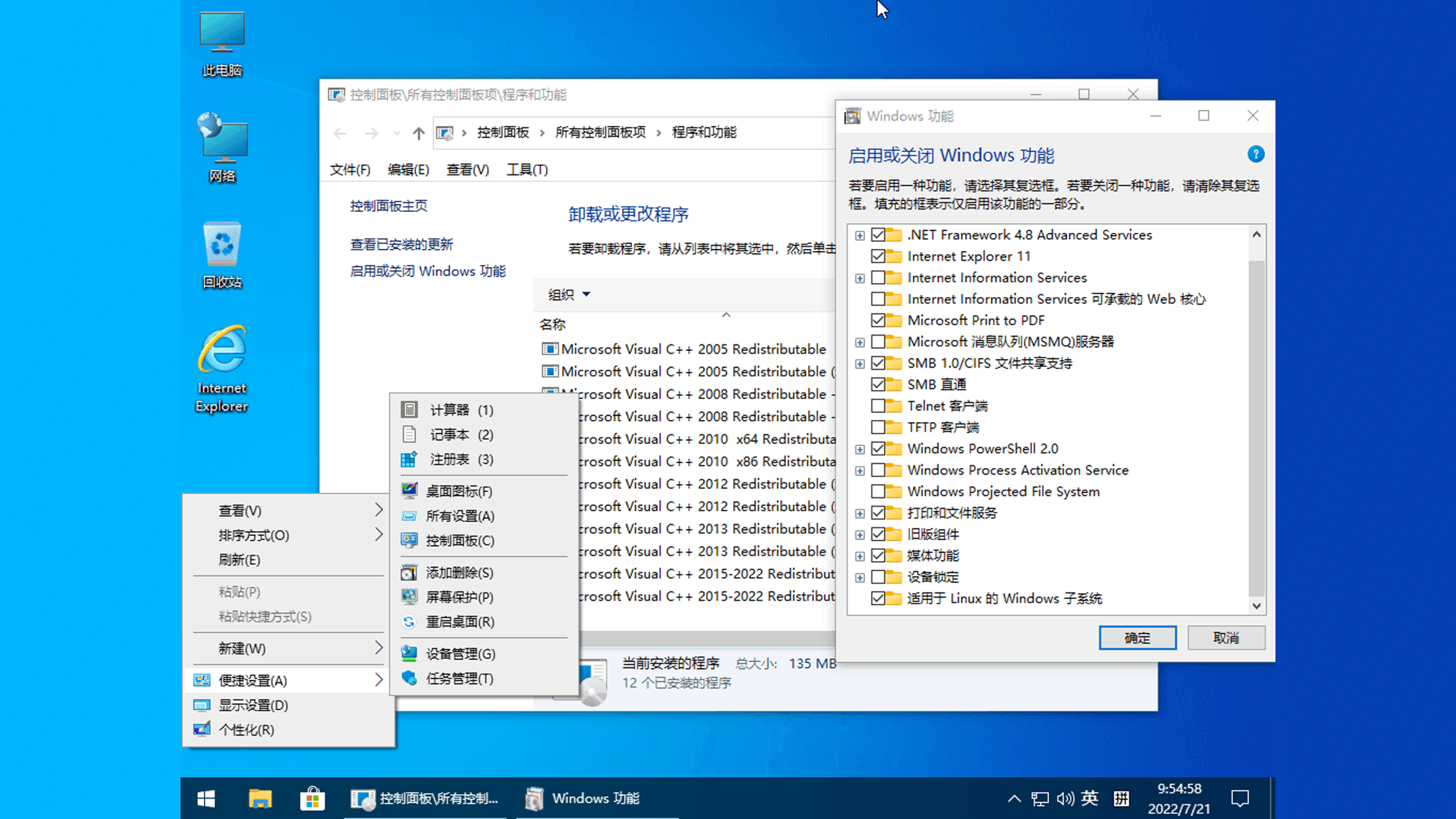Select 注册表 in the quick settings menu
The image size is (1456, 819).
coord(449,459)
